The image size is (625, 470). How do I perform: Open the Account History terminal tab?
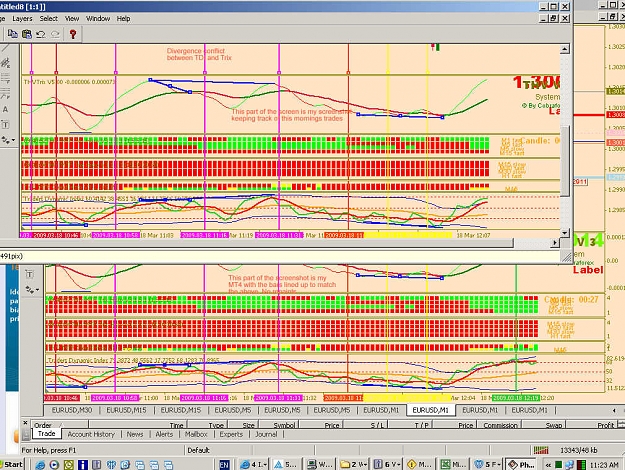click(x=91, y=434)
